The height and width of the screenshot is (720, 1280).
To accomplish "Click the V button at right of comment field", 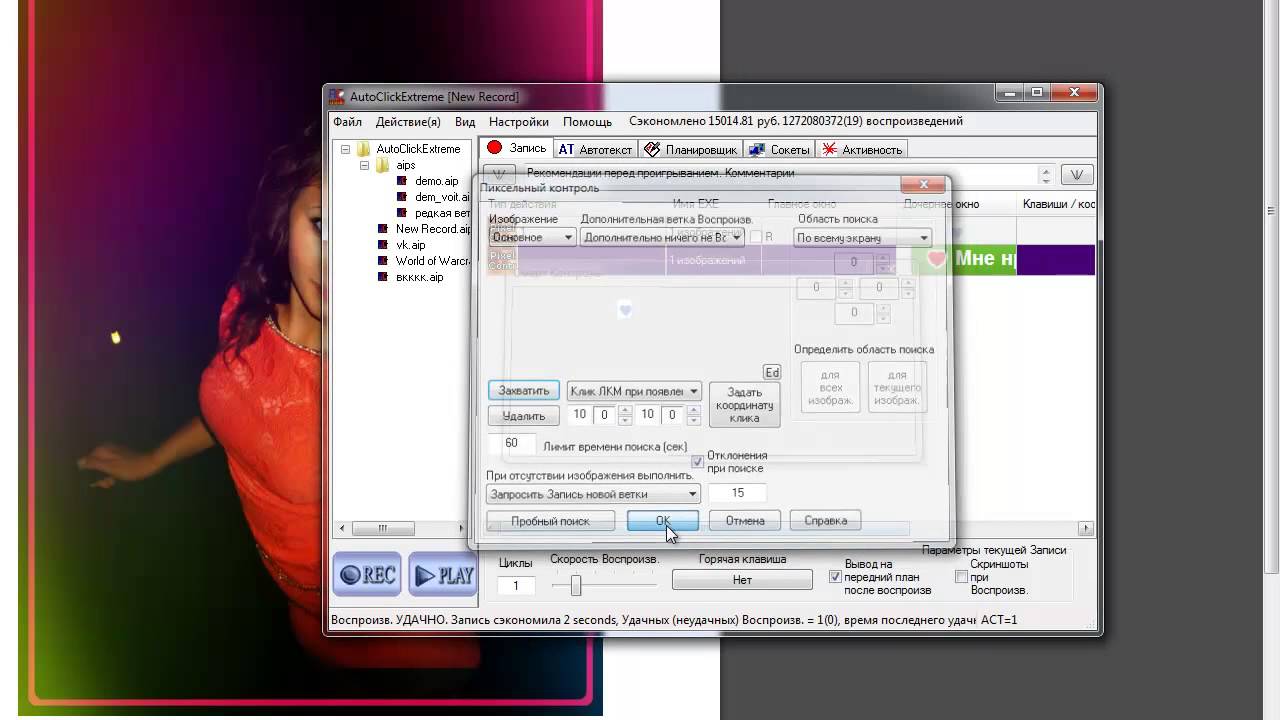I will click(x=1076, y=175).
